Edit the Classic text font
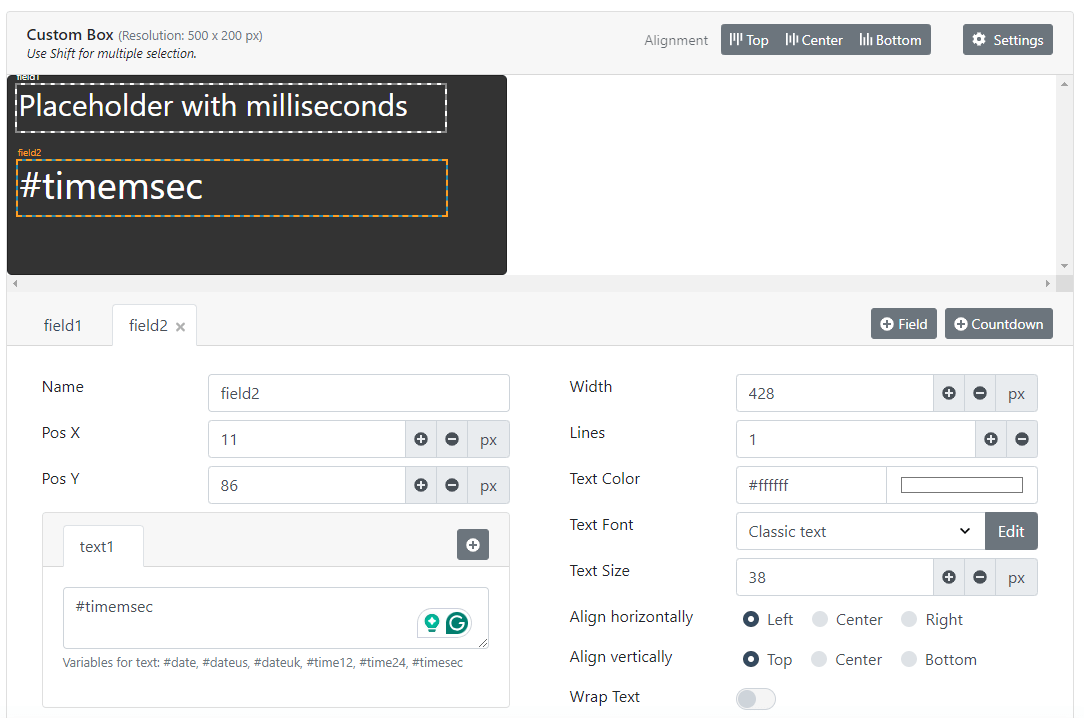This screenshot has width=1084, height=718. coord(1011,531)
